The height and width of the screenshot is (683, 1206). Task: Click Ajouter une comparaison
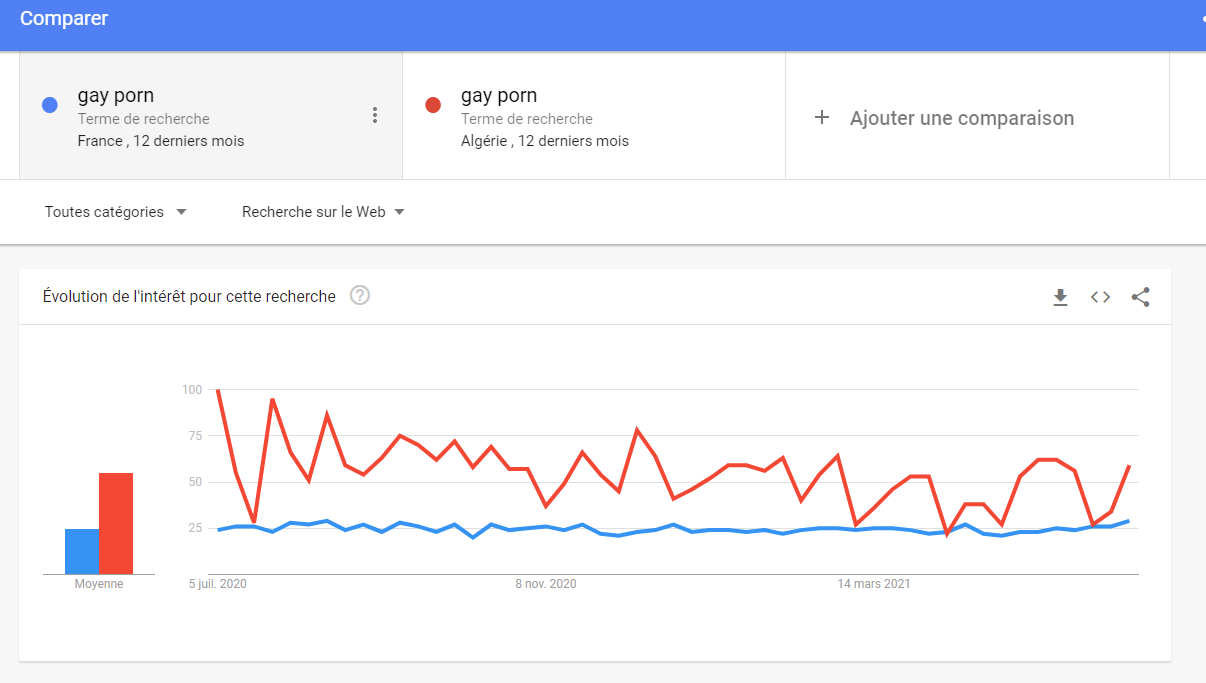[x=961, y=118]
